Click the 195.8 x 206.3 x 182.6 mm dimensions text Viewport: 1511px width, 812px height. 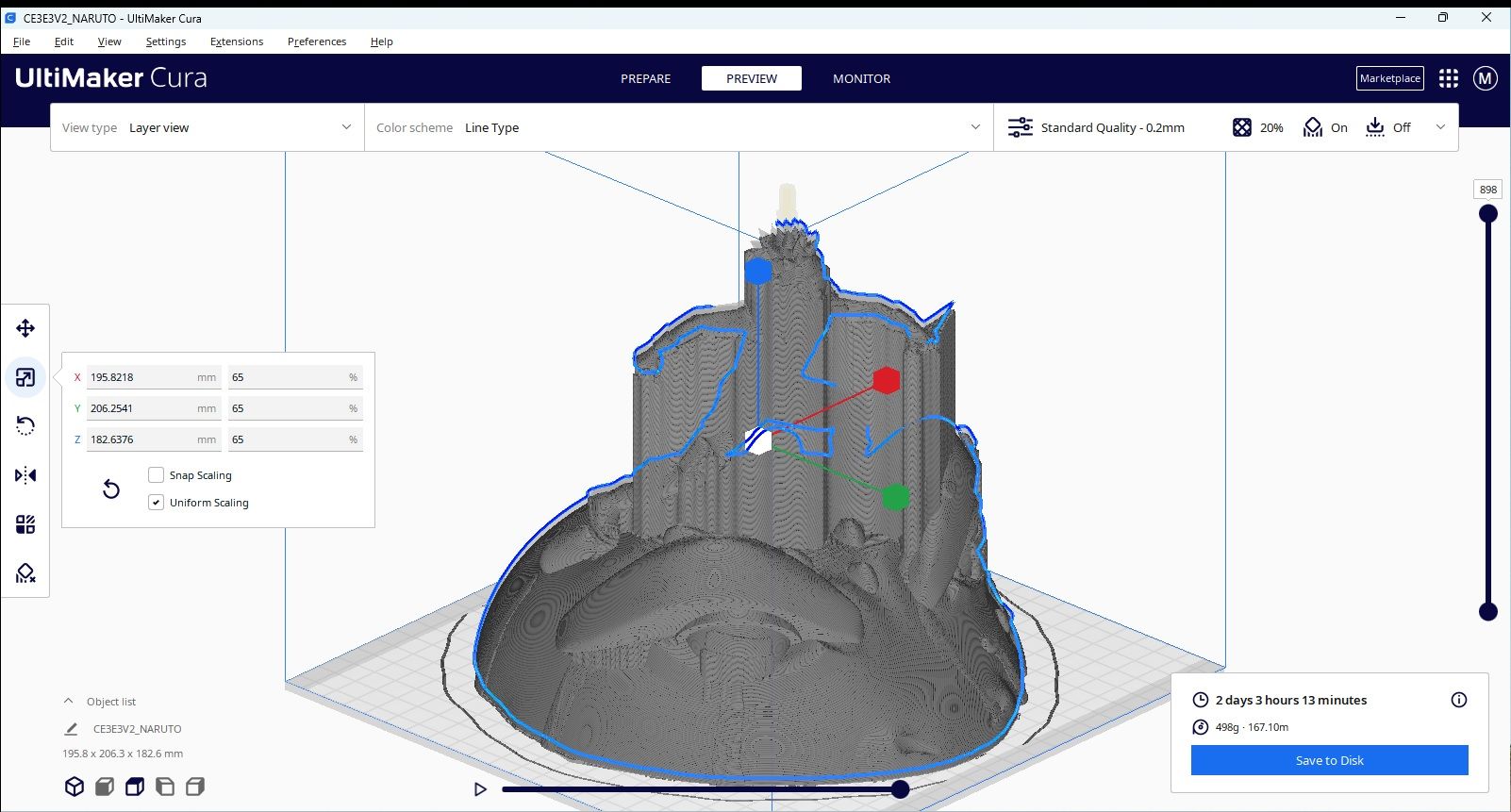point(123,754)
